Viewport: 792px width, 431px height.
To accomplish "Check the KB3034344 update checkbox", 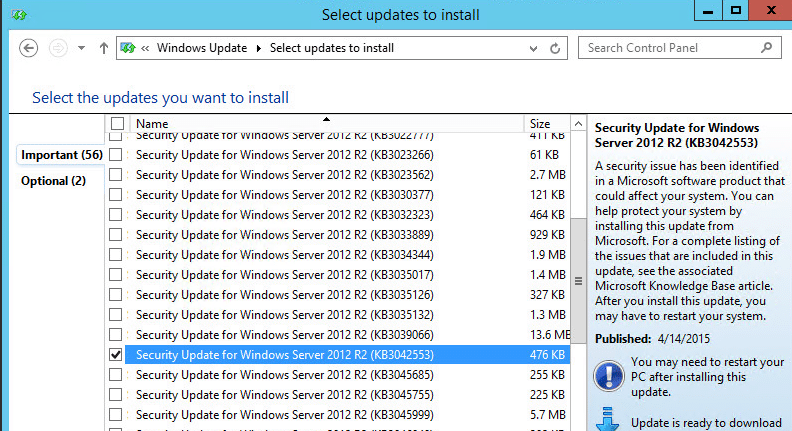I will (x=116, y=255).
